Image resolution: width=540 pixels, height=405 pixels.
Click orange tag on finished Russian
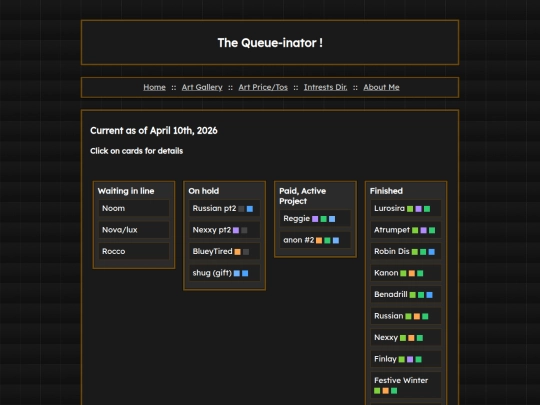[417, 316]
